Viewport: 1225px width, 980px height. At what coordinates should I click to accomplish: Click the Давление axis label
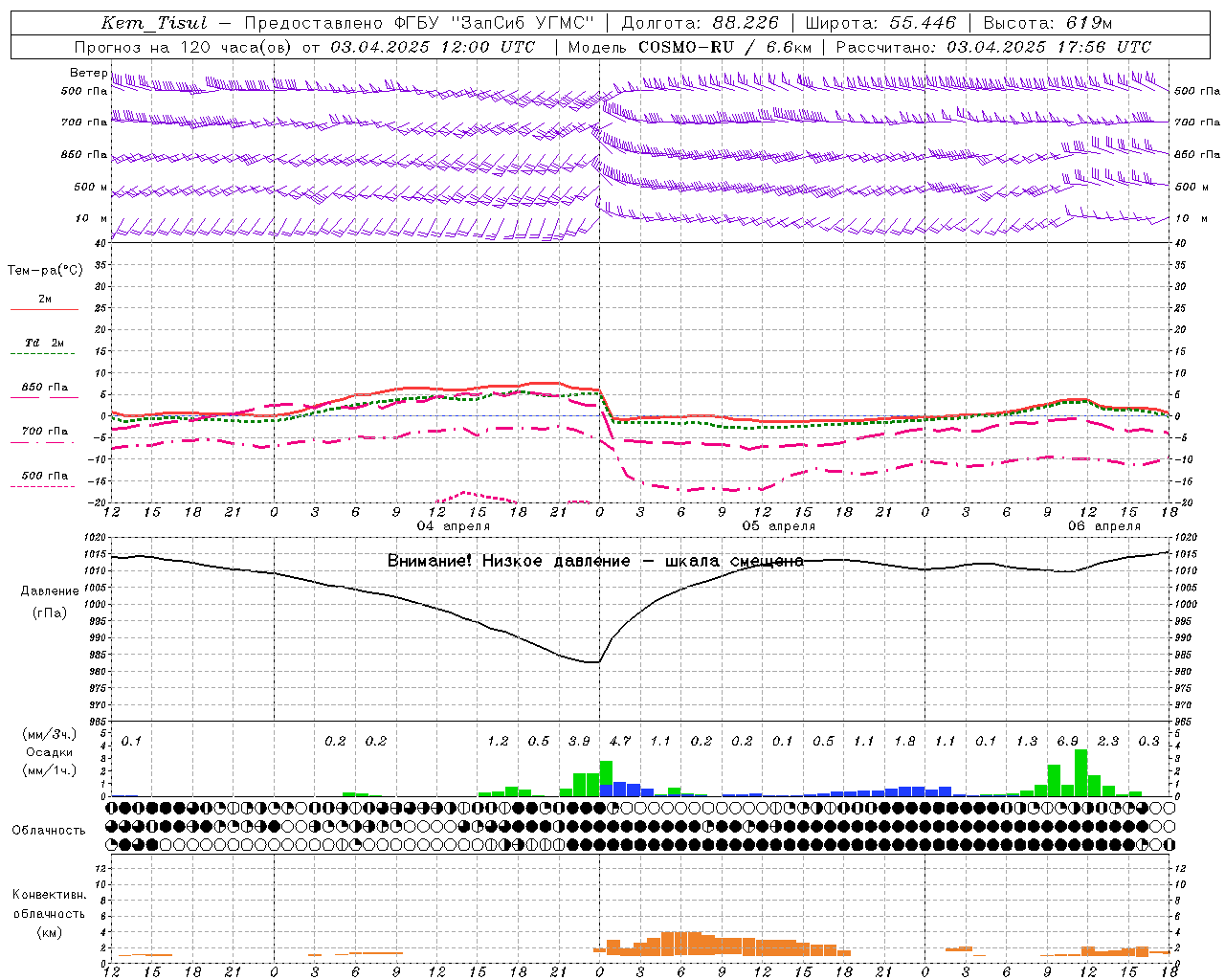coord(50,591)
